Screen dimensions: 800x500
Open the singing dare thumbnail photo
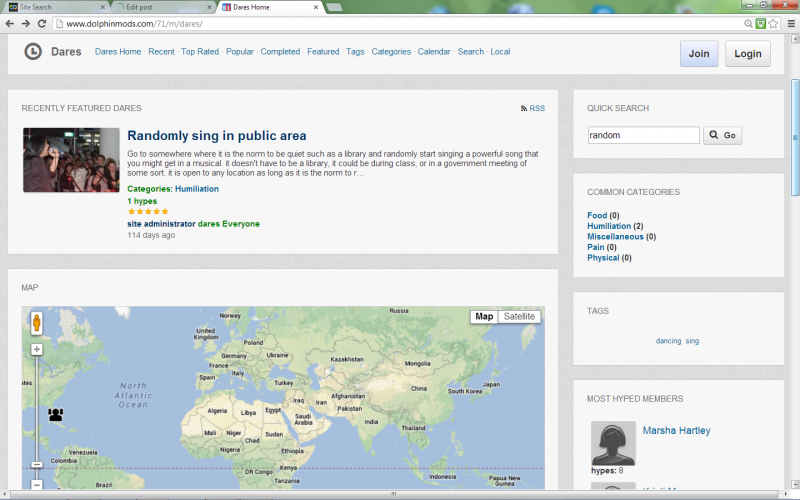[x=71, y=160]
